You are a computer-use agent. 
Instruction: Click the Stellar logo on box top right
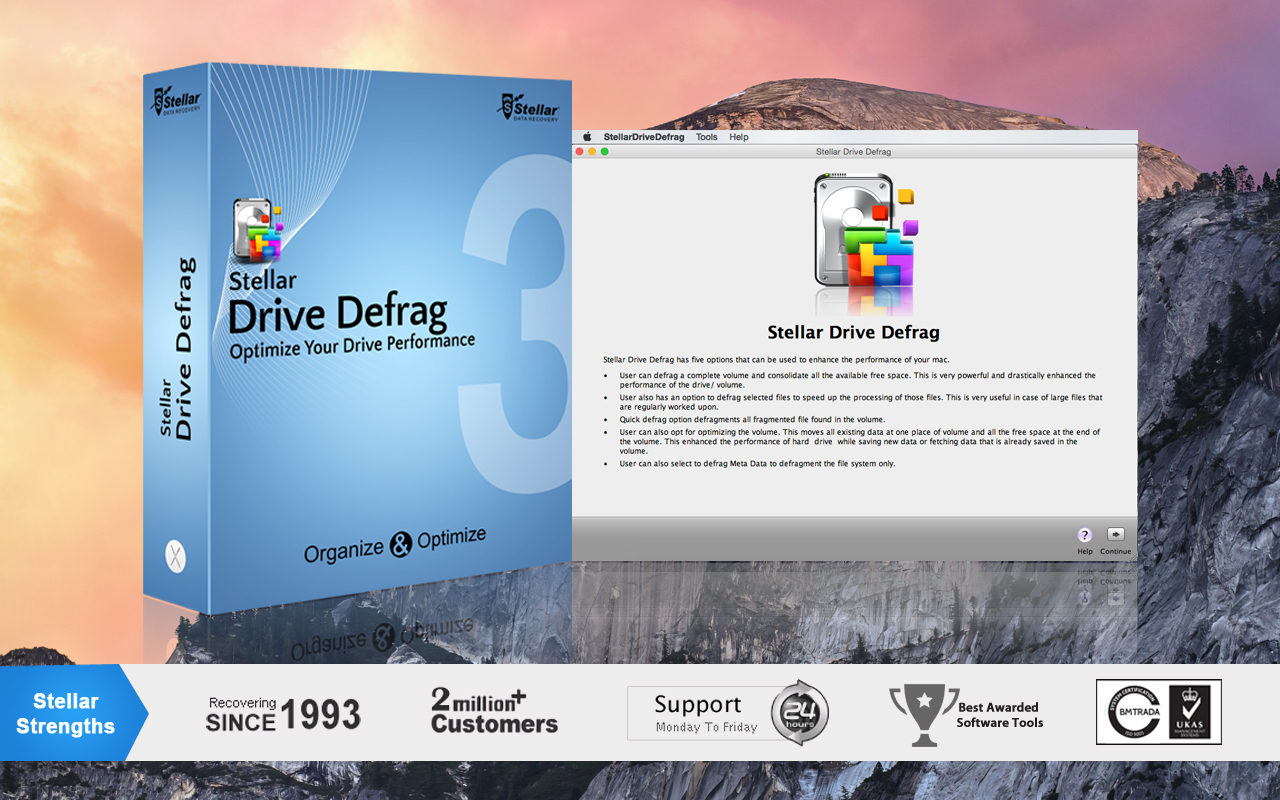click(529, 106)
